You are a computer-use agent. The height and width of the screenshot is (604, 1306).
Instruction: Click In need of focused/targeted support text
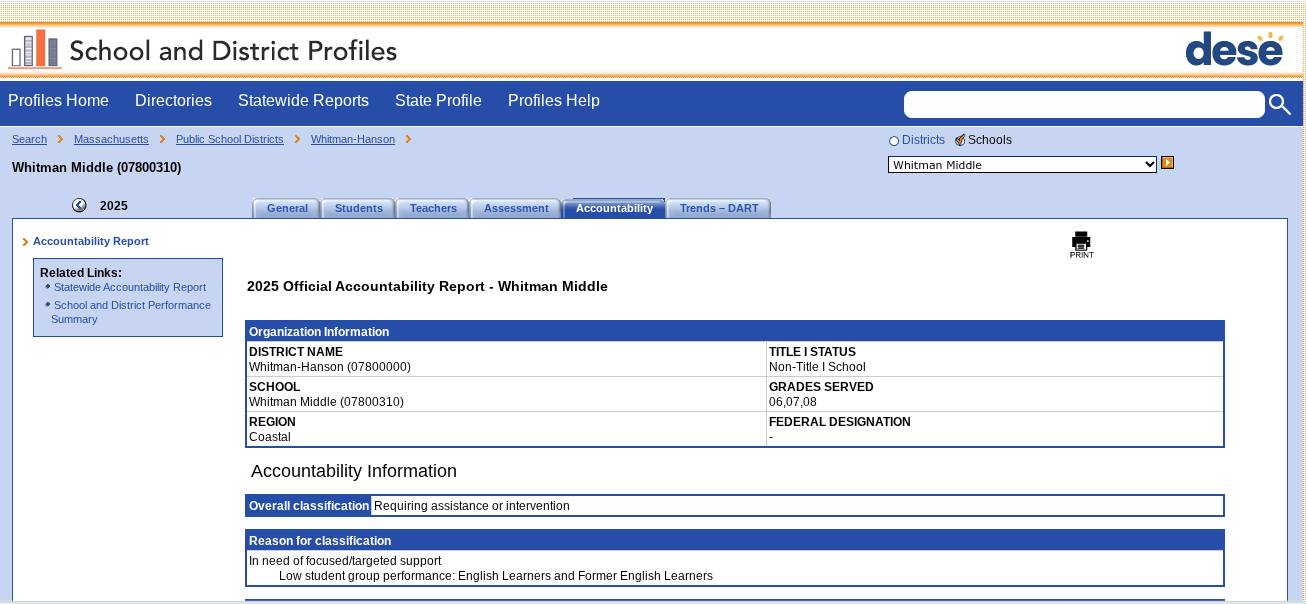click(x=345, y=561)
